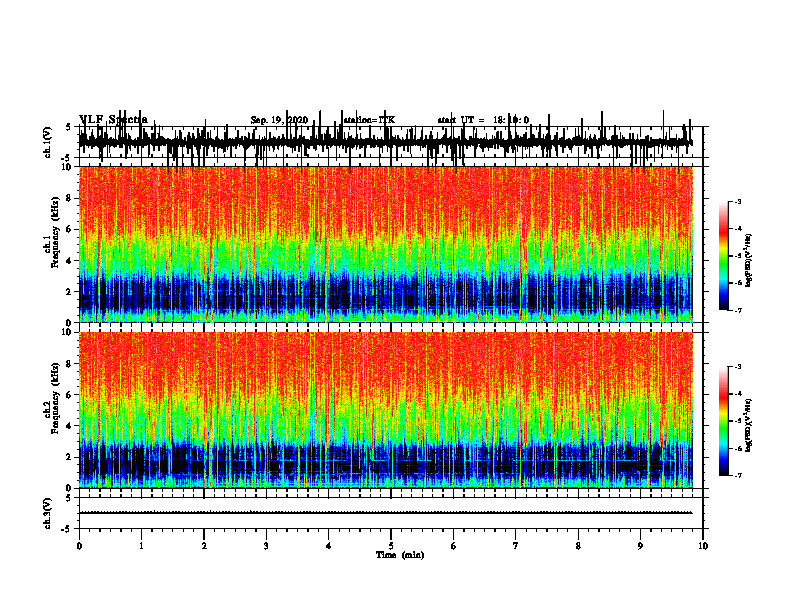Click the ch.2 spectrogram panel
792x612 pixels.
385,410
